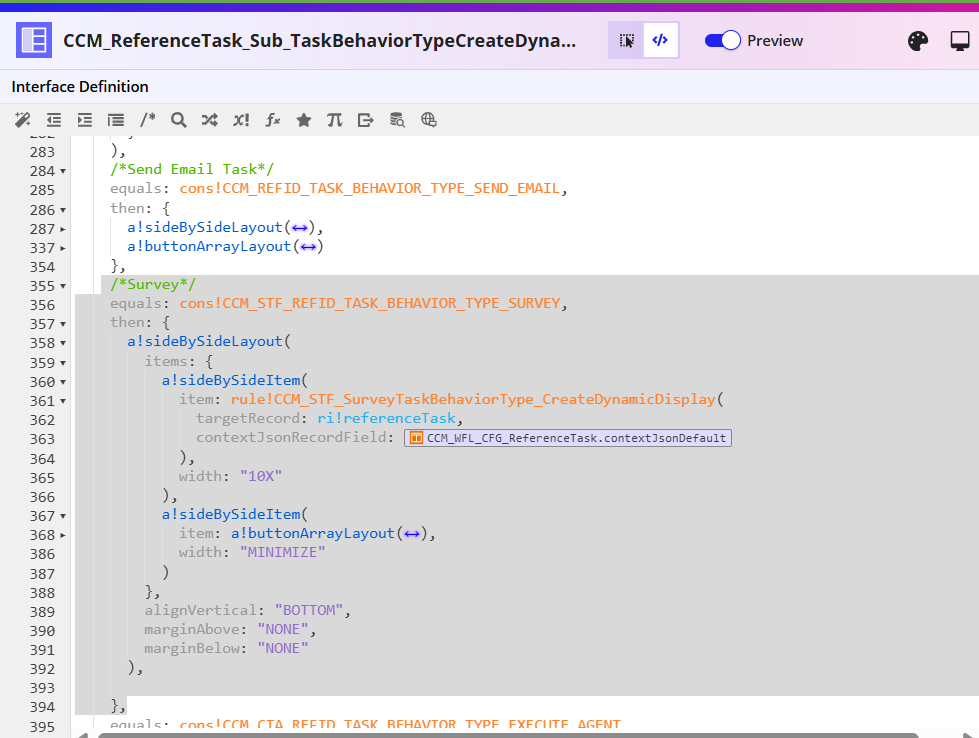
Task: Decrease indent of selected code
Action: coord(54,120)
